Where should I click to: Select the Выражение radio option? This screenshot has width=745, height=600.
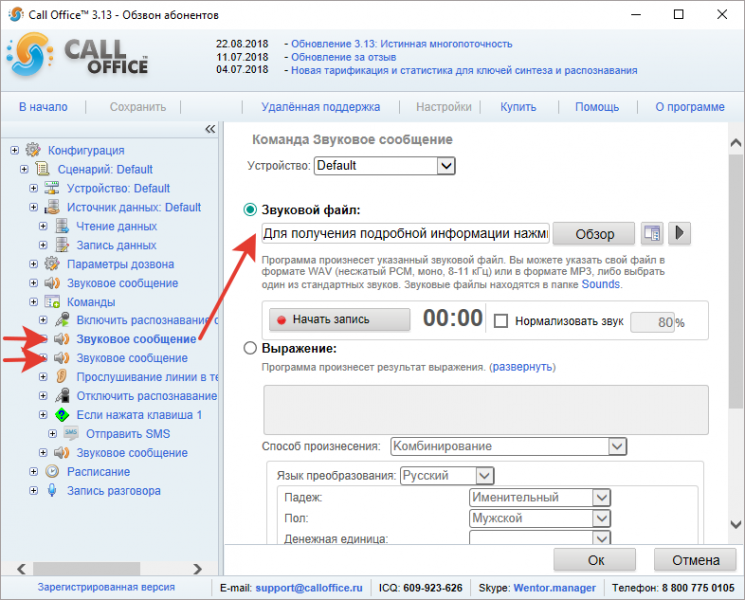(x=250, y=348)
